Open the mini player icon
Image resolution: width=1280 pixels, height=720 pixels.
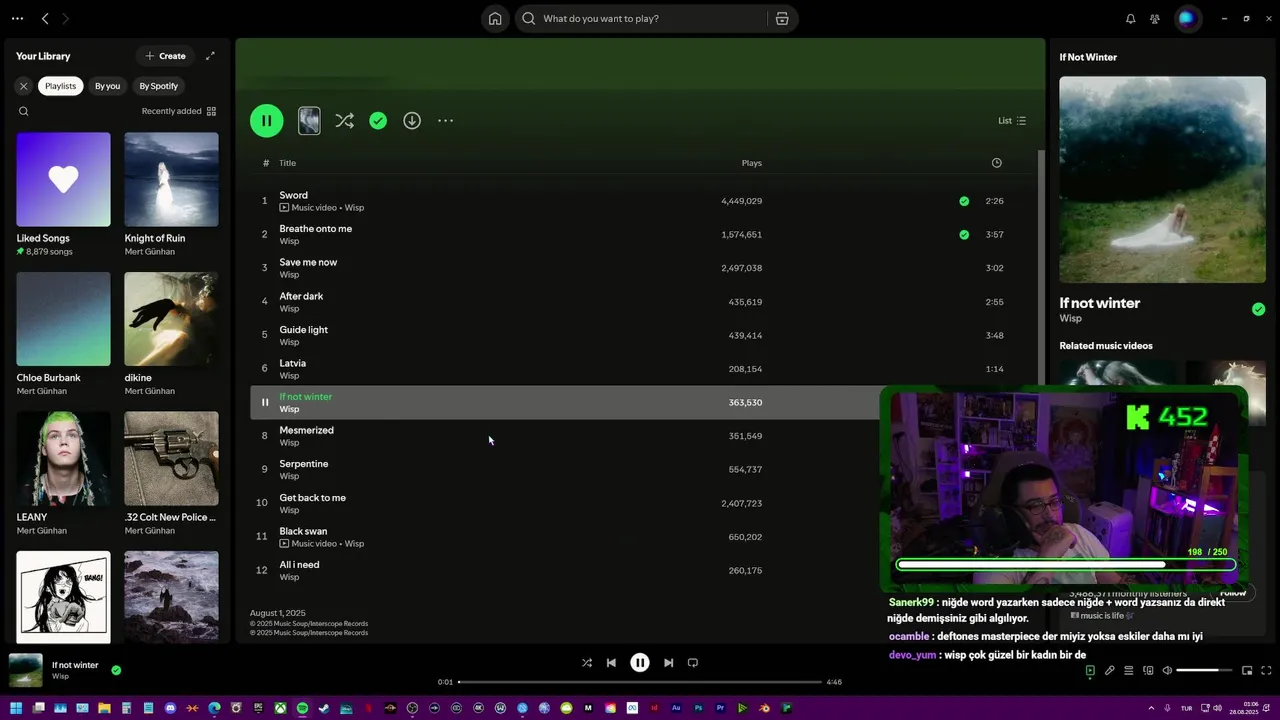1247,670
